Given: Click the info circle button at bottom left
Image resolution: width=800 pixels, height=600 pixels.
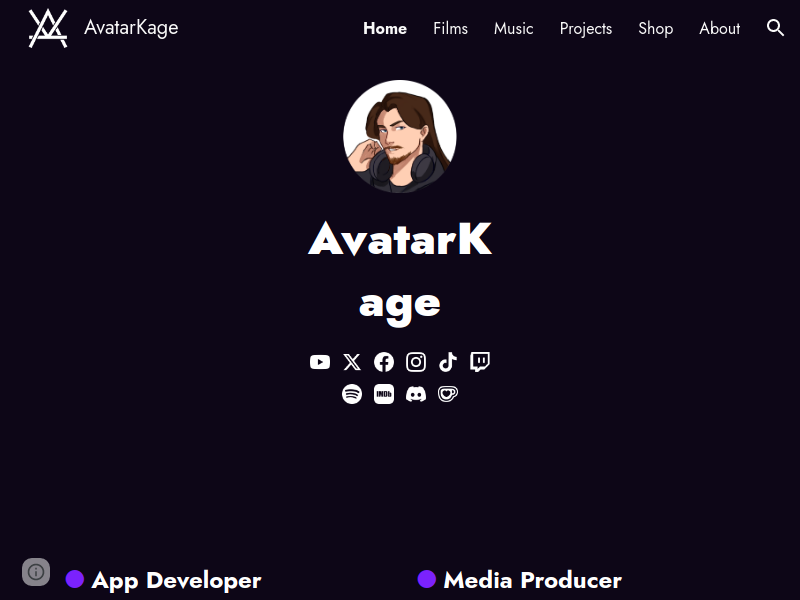Looking at the screenshot, I should tap(36, 572).
